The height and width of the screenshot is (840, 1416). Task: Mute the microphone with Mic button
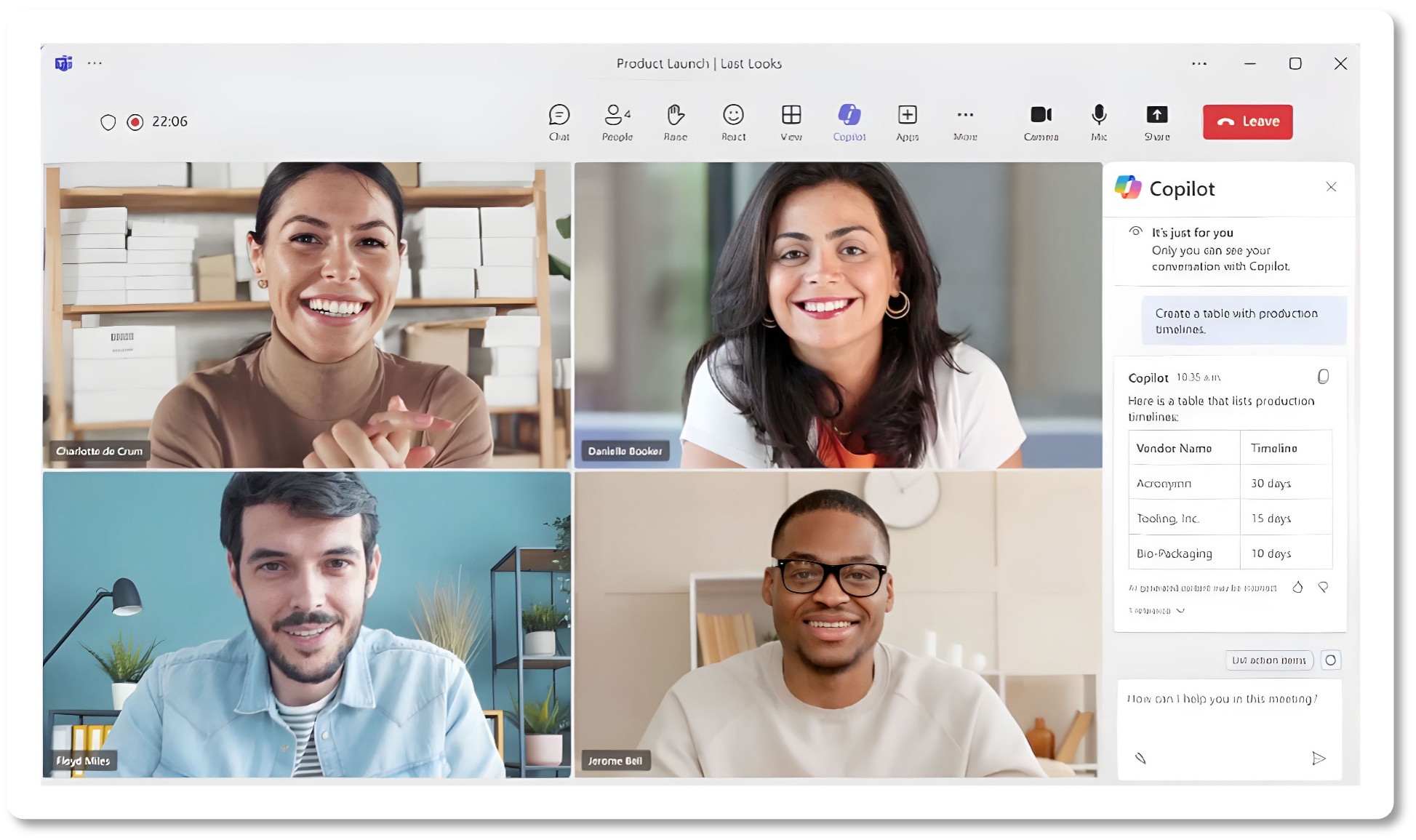[x=1099, y=121]
